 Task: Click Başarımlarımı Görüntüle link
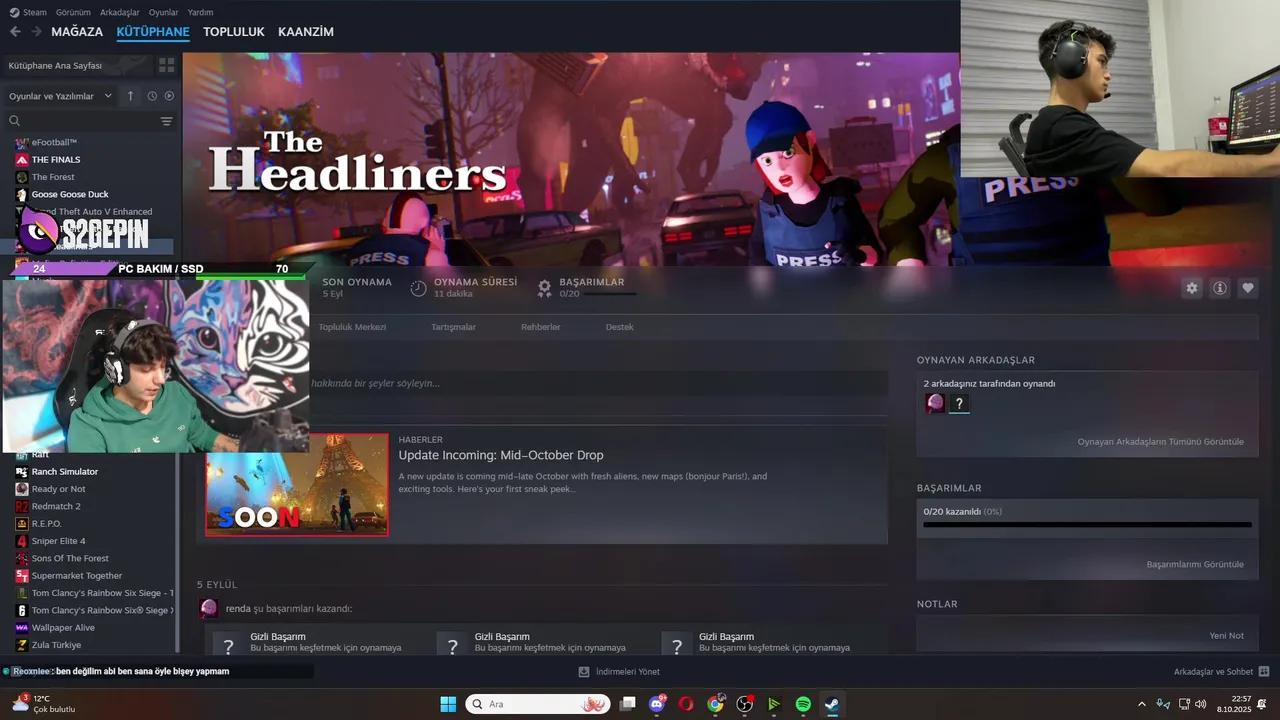point(1195,564)
